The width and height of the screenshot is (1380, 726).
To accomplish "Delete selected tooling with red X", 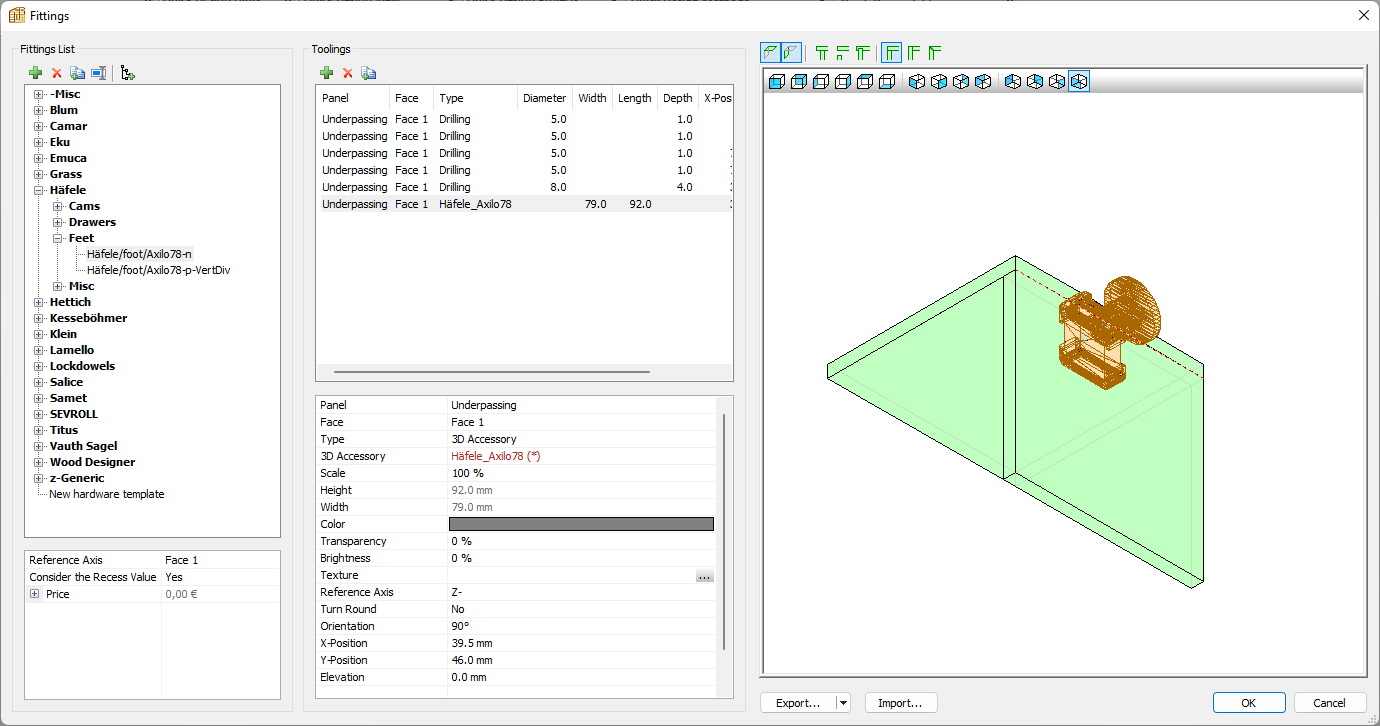I will tap(348, 73).
